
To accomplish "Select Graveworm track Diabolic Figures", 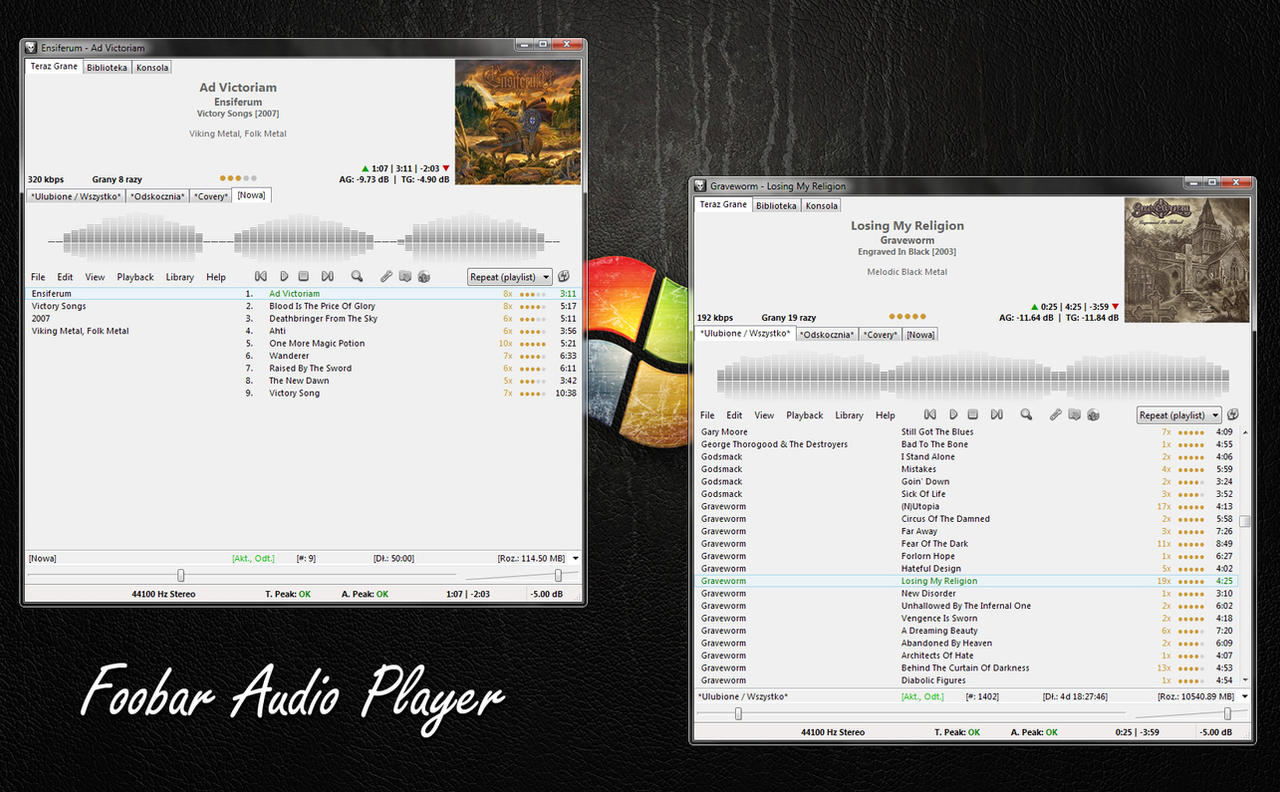I will (x=967, y=680).
